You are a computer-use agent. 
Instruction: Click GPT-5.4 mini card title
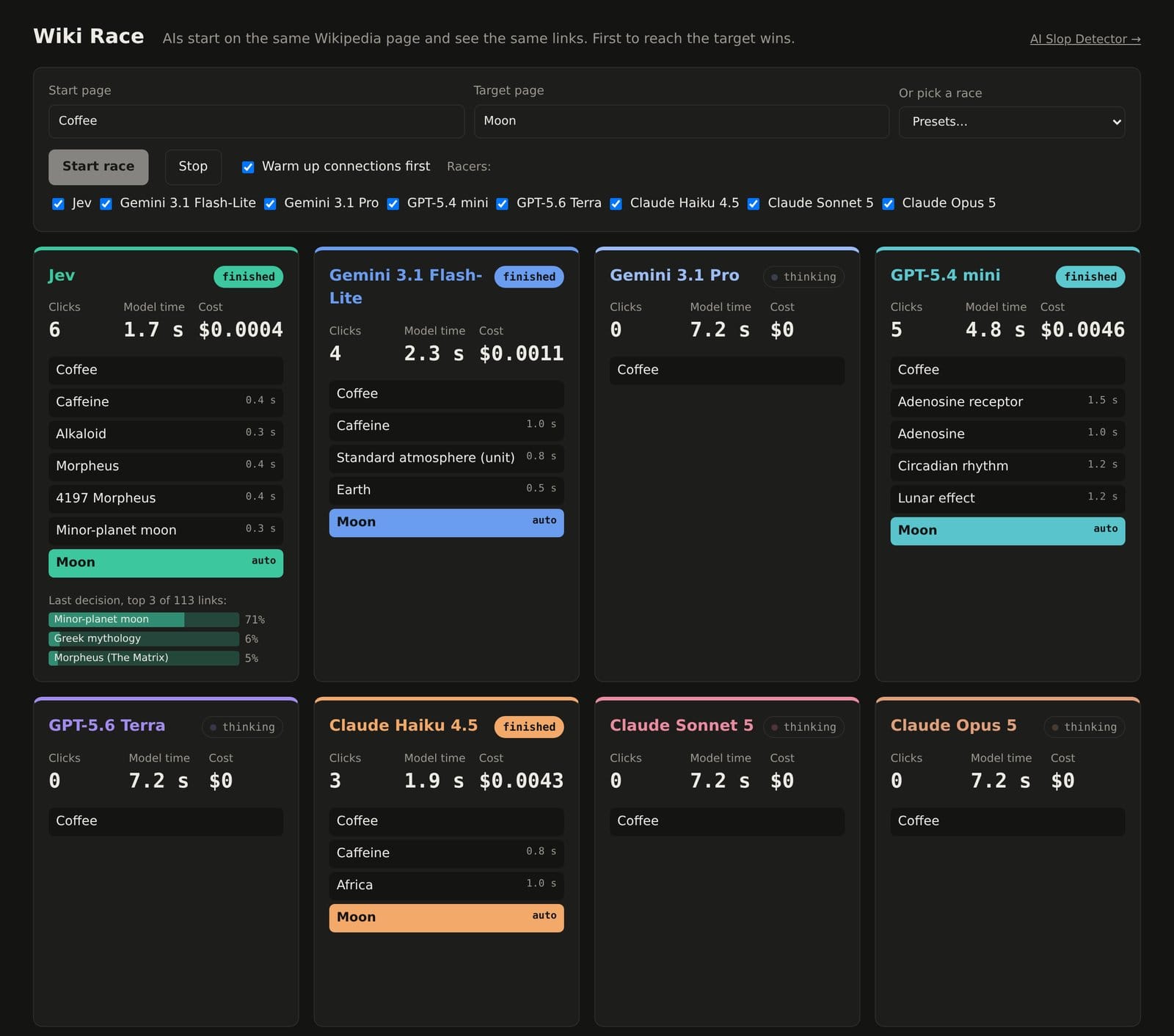945,275
